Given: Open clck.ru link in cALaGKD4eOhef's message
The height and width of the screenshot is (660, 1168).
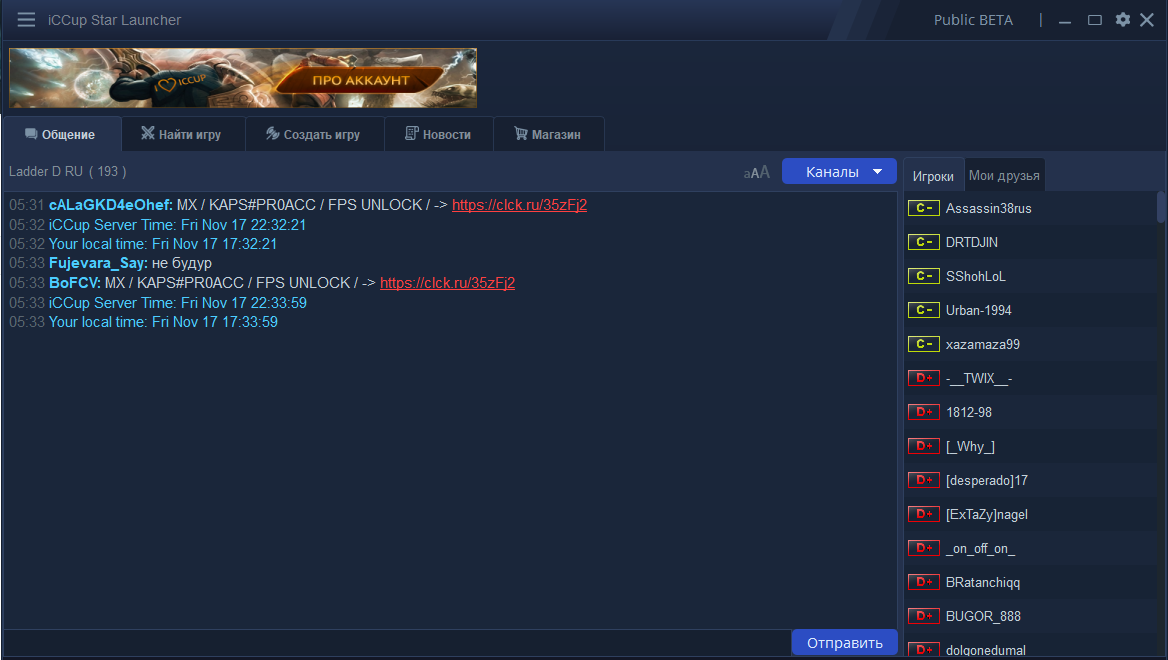Looking at the screenshot, I should click(519, 205).
